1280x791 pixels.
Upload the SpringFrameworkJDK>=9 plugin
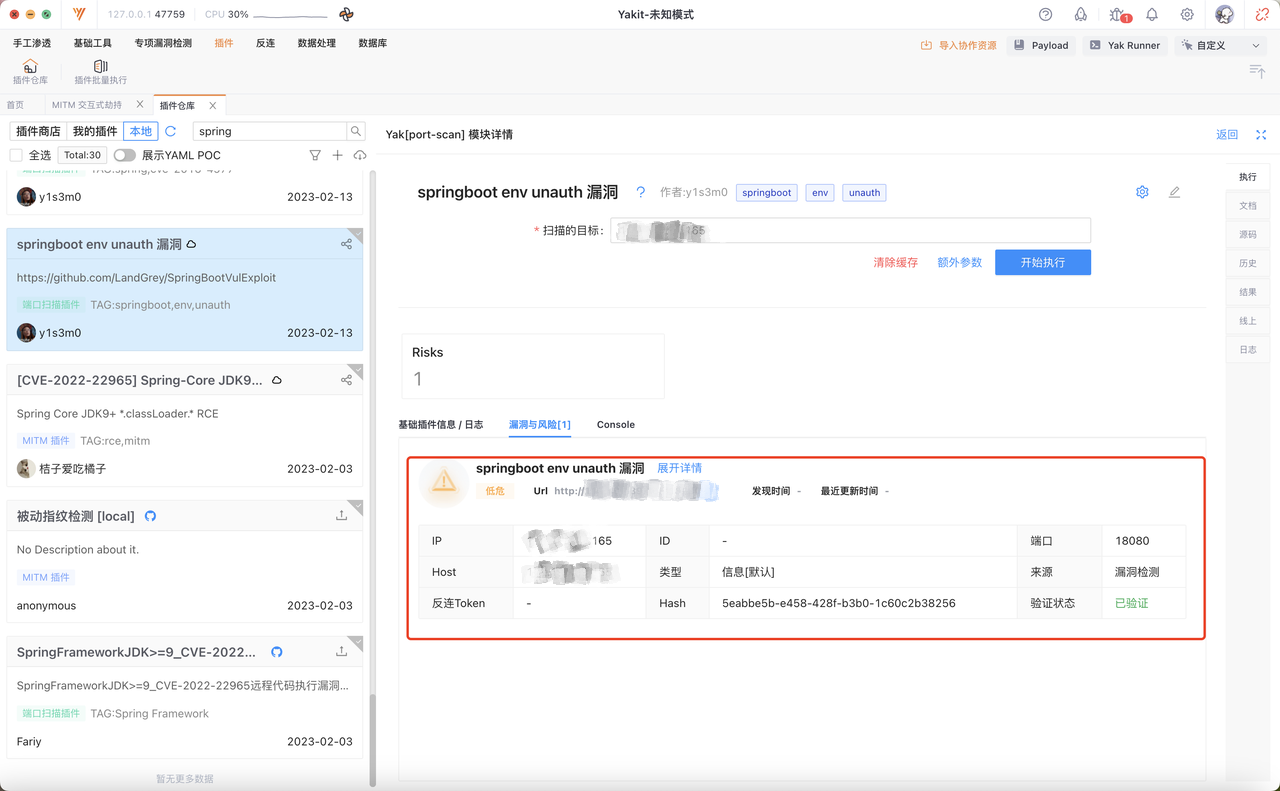click(x=341, y=652)
